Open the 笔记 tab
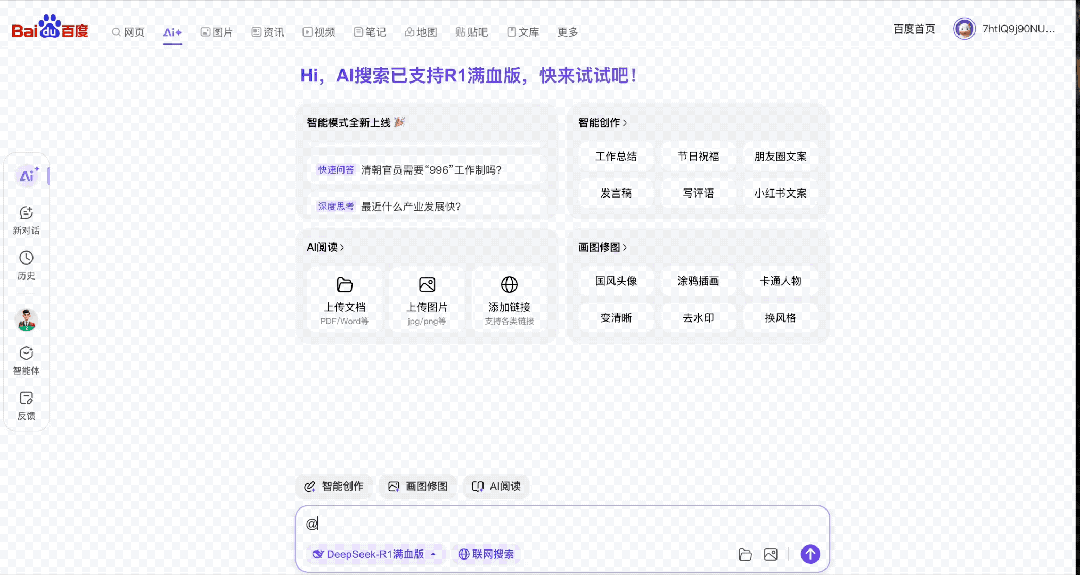Screen dimensions: 1080x575 click(370, 32)
